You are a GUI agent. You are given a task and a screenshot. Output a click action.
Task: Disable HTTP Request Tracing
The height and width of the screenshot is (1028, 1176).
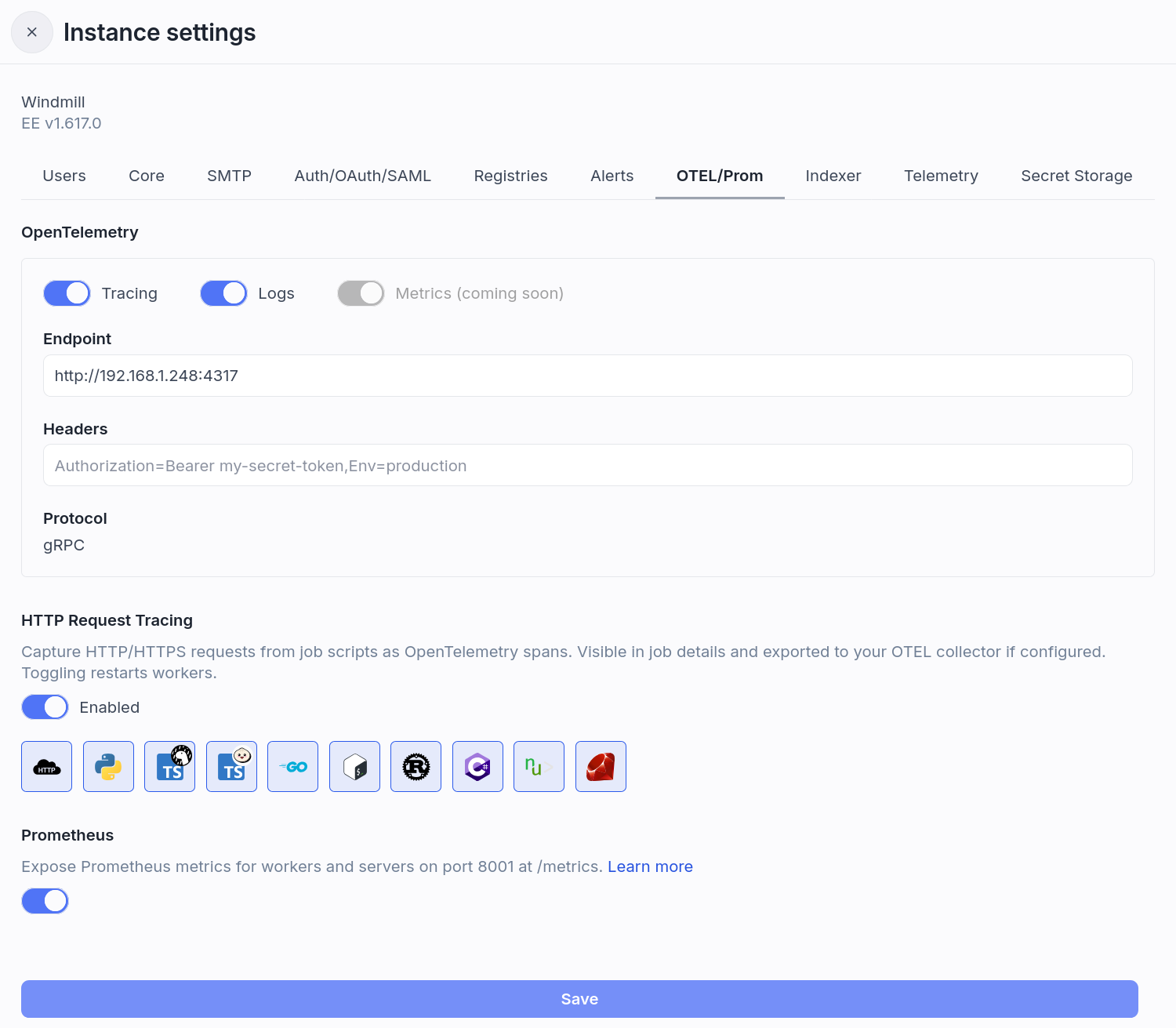point(45,707)
